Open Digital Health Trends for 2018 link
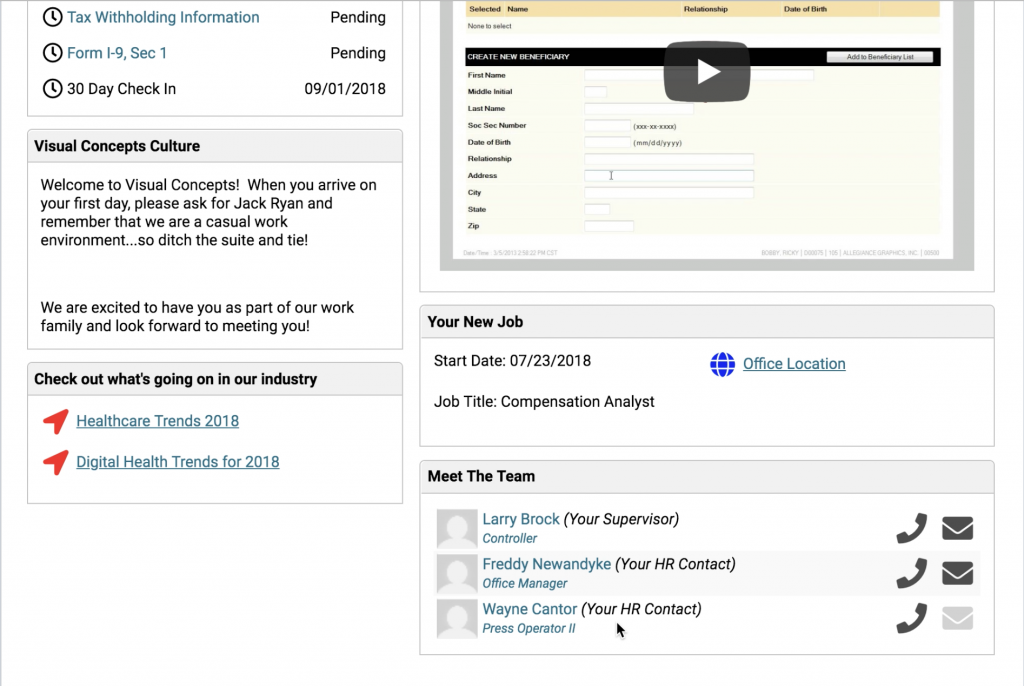Image resolution: width=1024 pixels, height=686 pixels. click(x=177, y=462)
